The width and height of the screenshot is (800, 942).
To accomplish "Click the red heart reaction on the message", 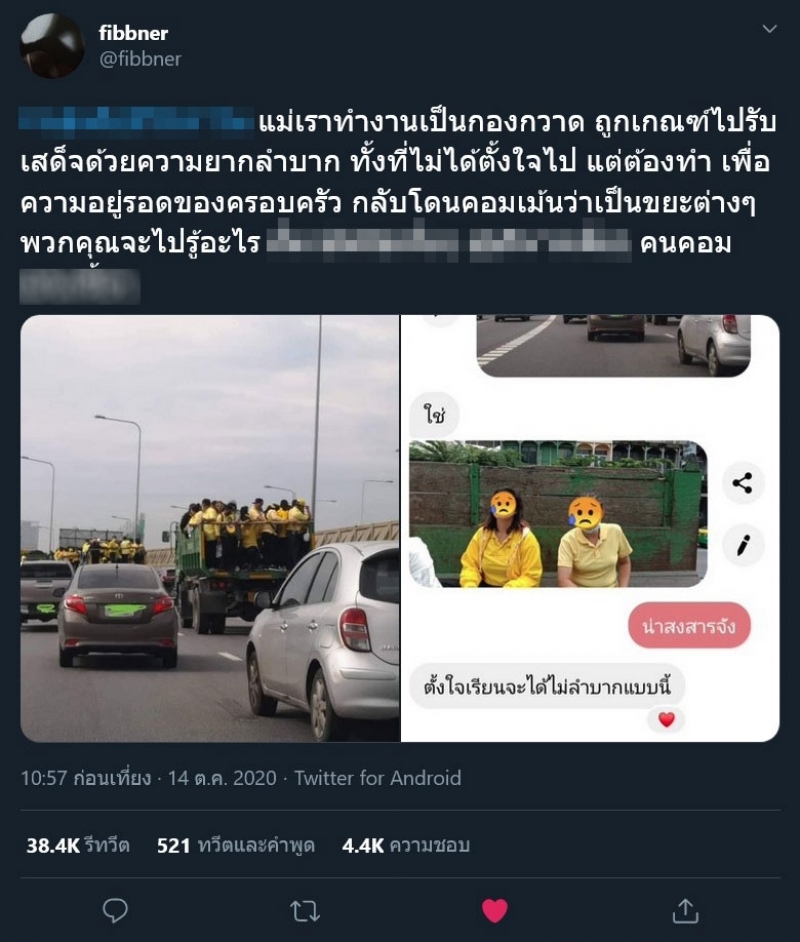I will pos(666,719).
